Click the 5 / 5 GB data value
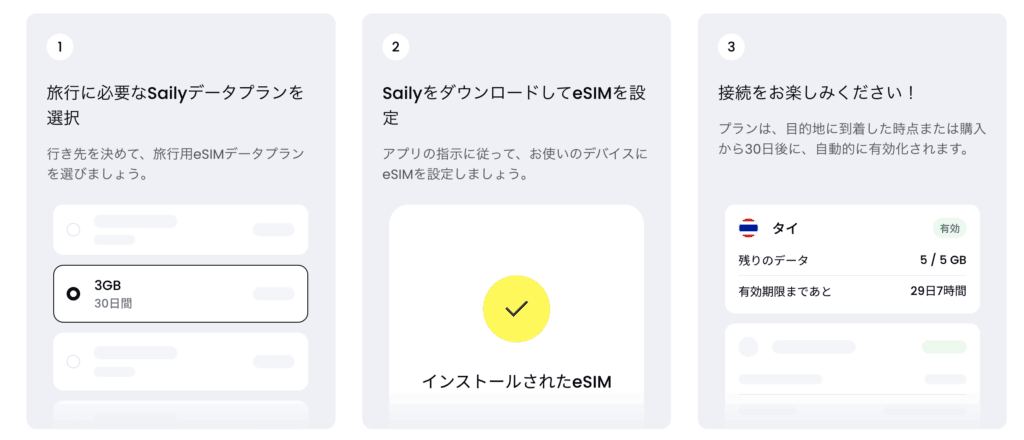1024x440 pixels. [941, 260]
